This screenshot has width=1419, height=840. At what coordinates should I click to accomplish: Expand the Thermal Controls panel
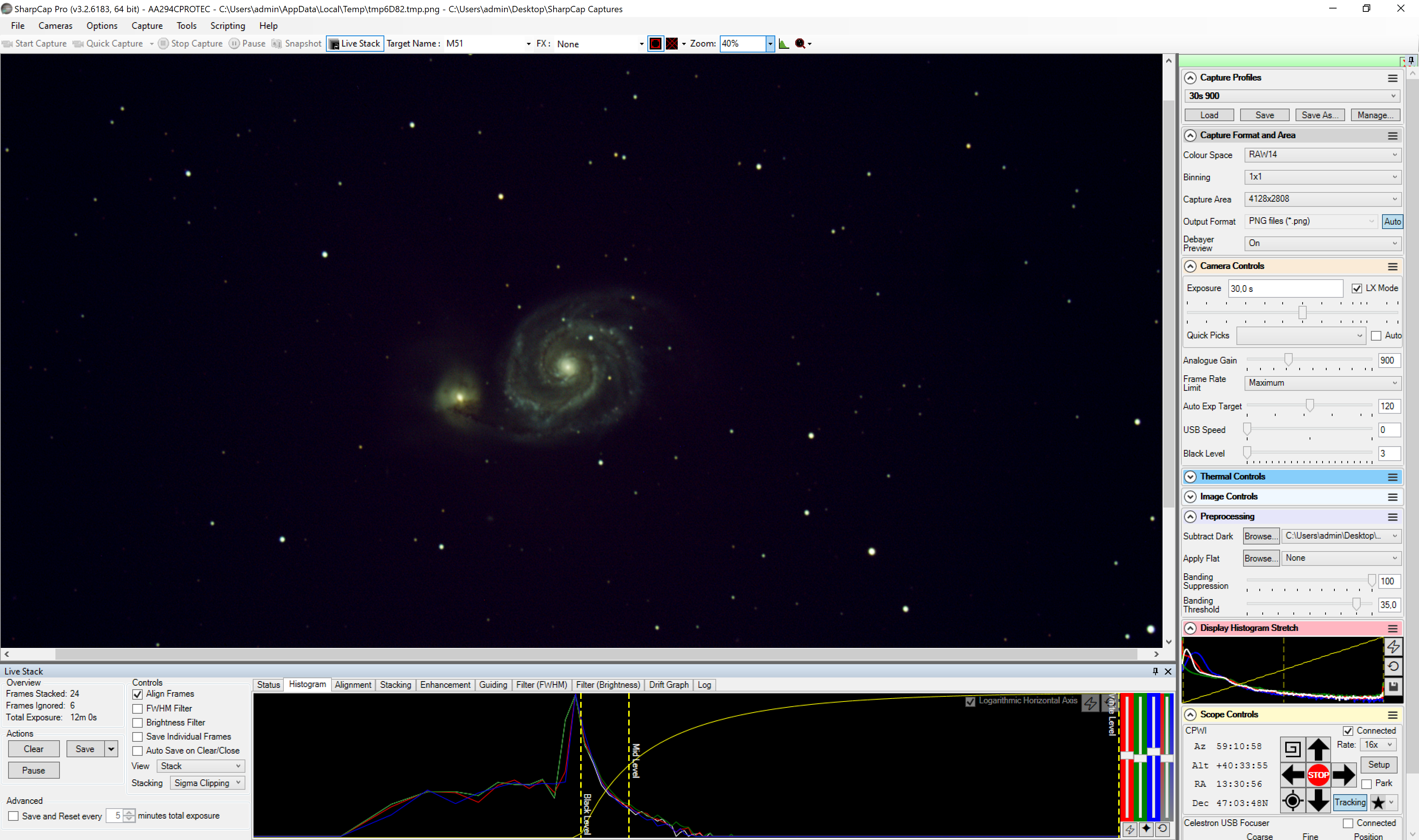tap(1190, 477)
